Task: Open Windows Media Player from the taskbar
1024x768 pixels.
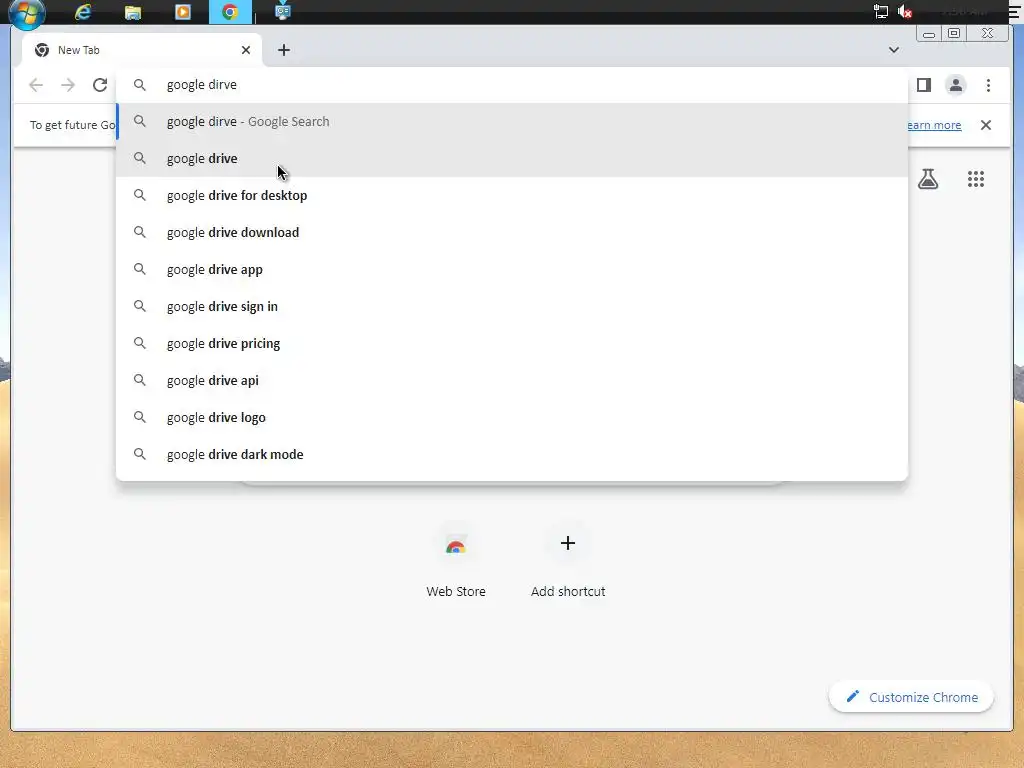Action: tap(183, 12)
